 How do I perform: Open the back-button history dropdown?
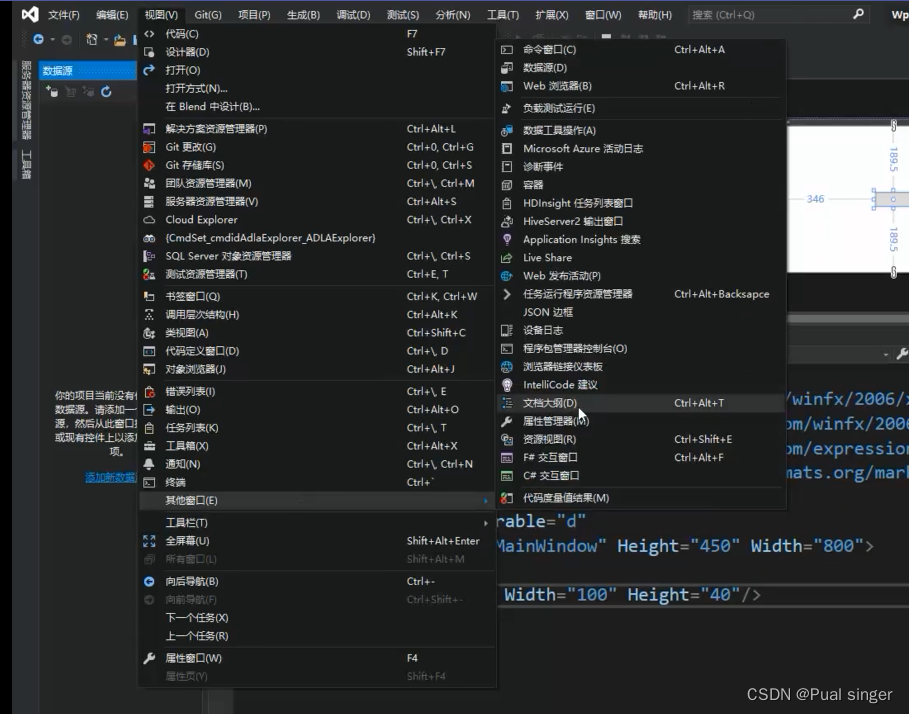[x=51, y=37]
